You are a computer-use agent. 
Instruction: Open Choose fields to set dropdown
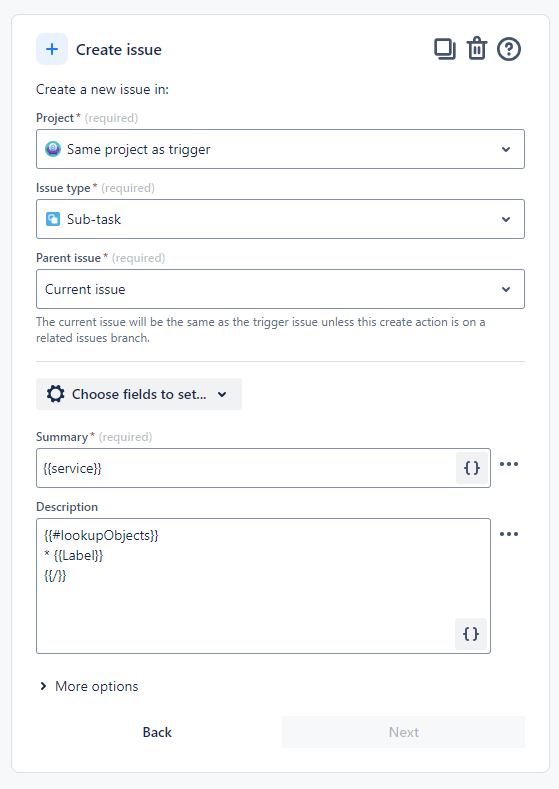tap(139, 394)
